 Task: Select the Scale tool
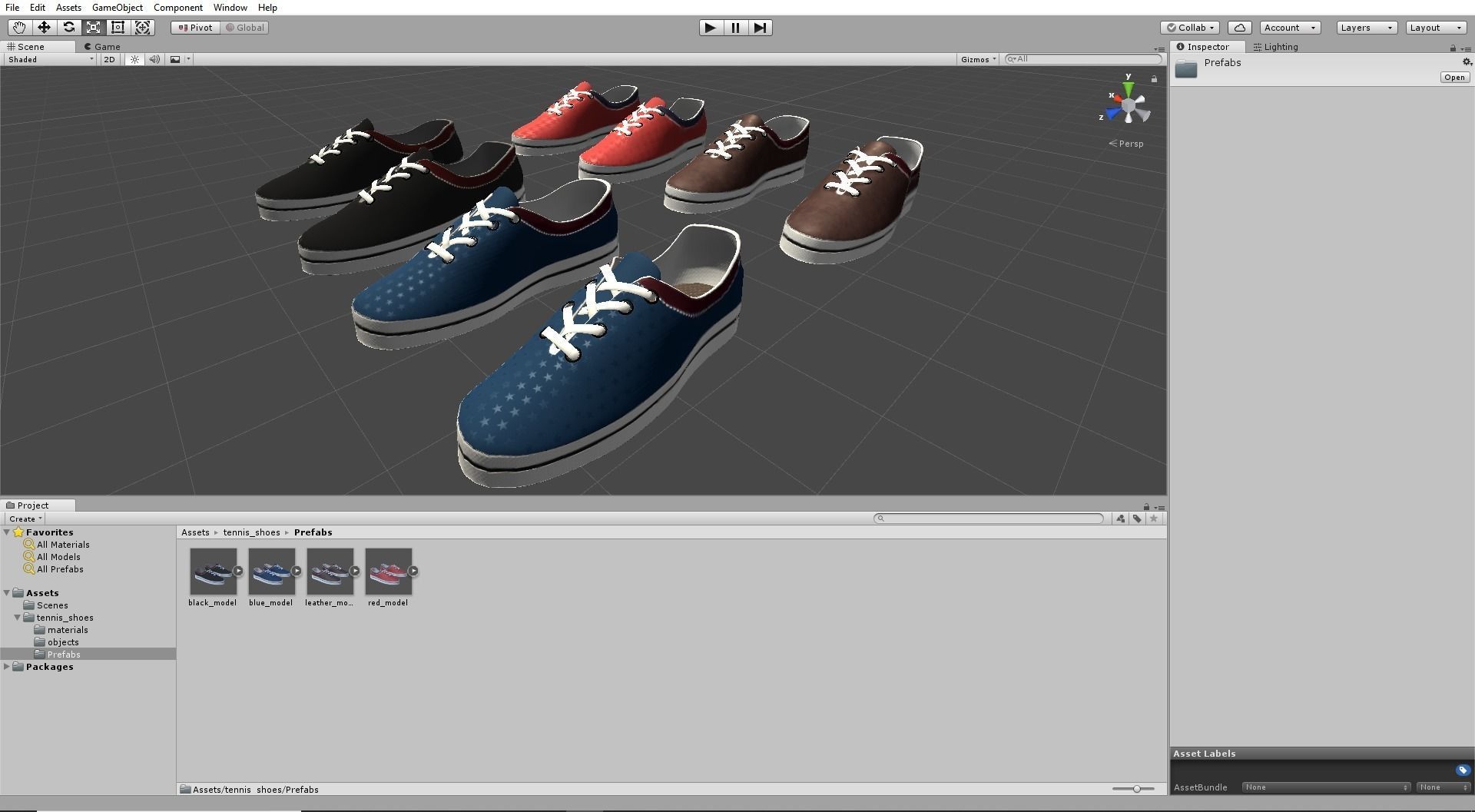pos(93,28)
